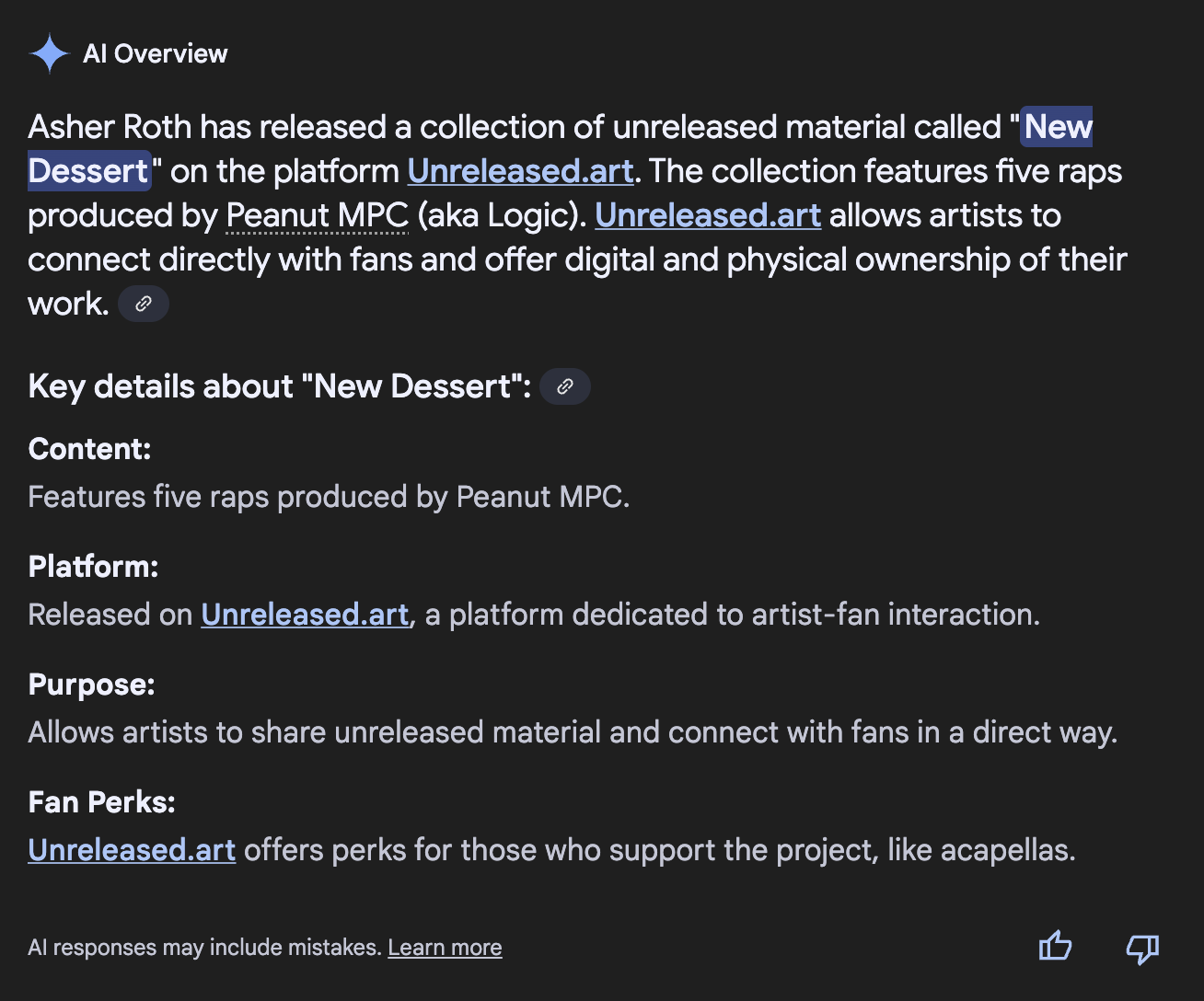Click the "Purpose:" section heading

pos(91,685)
